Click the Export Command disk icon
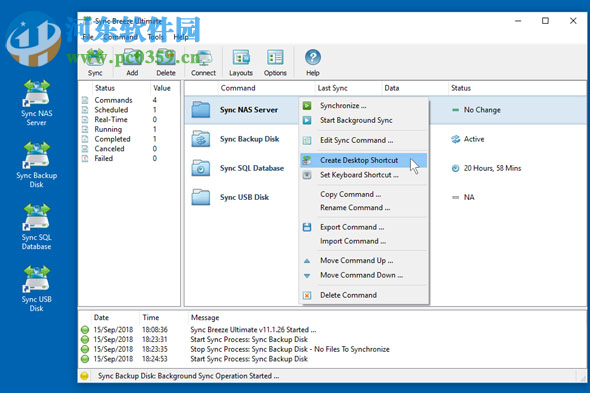The width and height of the screenshot is (590, 393). point(307,227)
